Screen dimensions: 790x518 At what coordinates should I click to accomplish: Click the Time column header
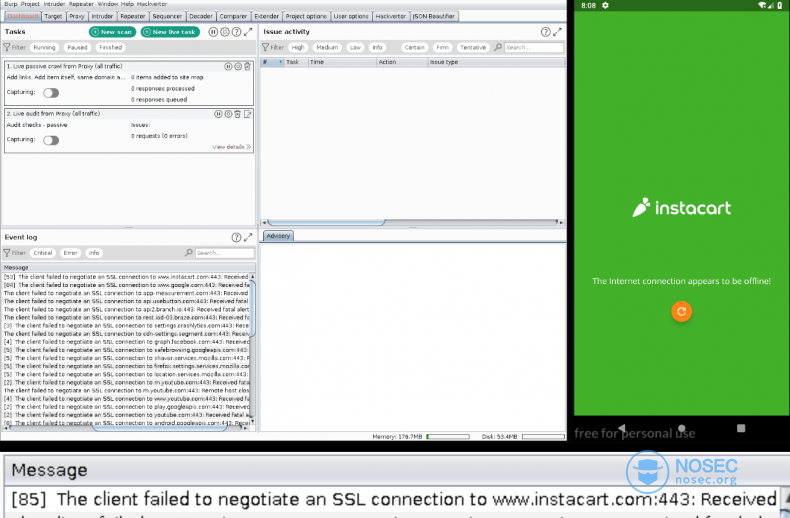point(342,62)
